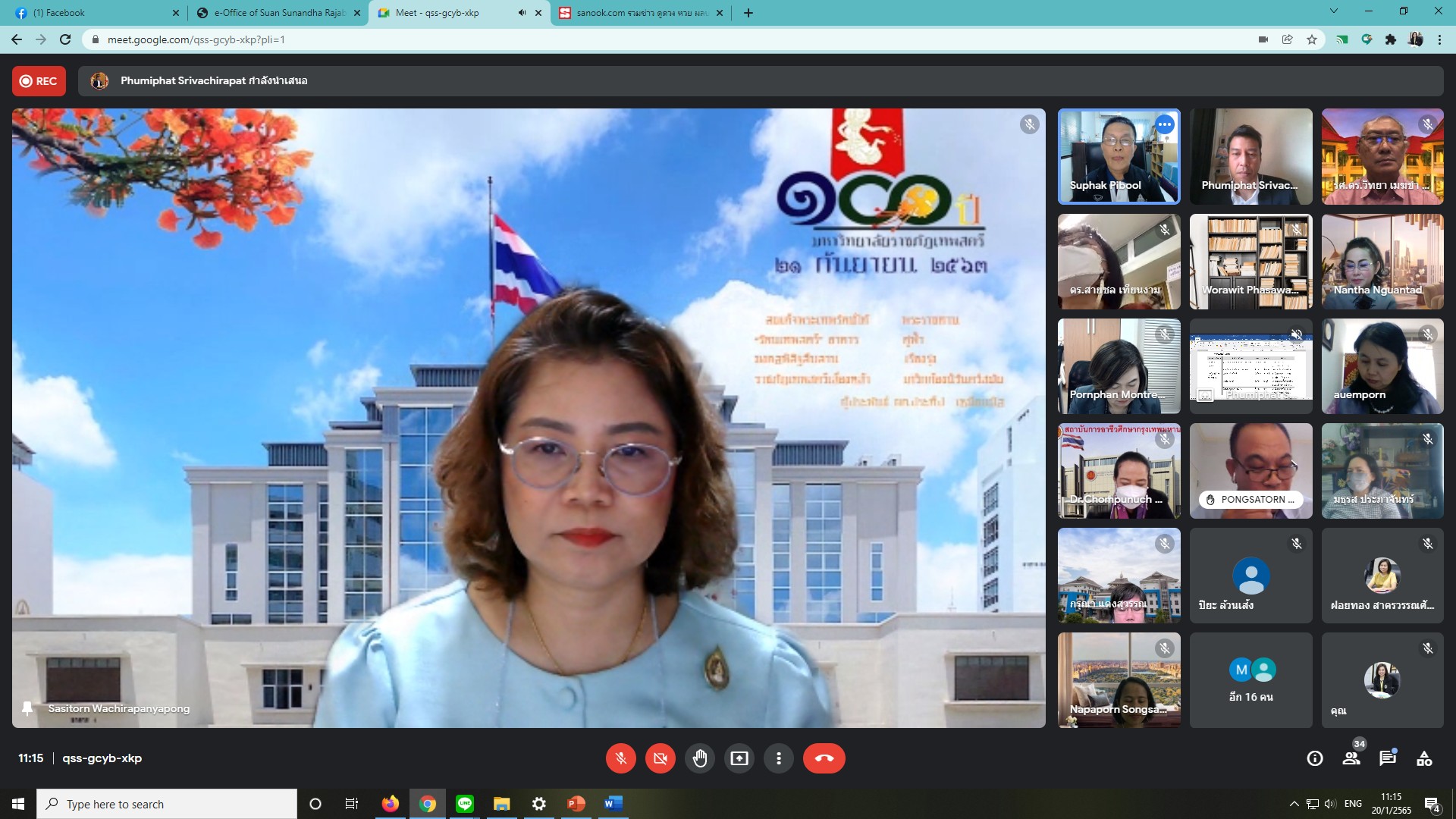This screenshot has width=1456, height=819.
Task: Toggle microphone mute button
Action: pyautogui.click(x=620, y=758)
